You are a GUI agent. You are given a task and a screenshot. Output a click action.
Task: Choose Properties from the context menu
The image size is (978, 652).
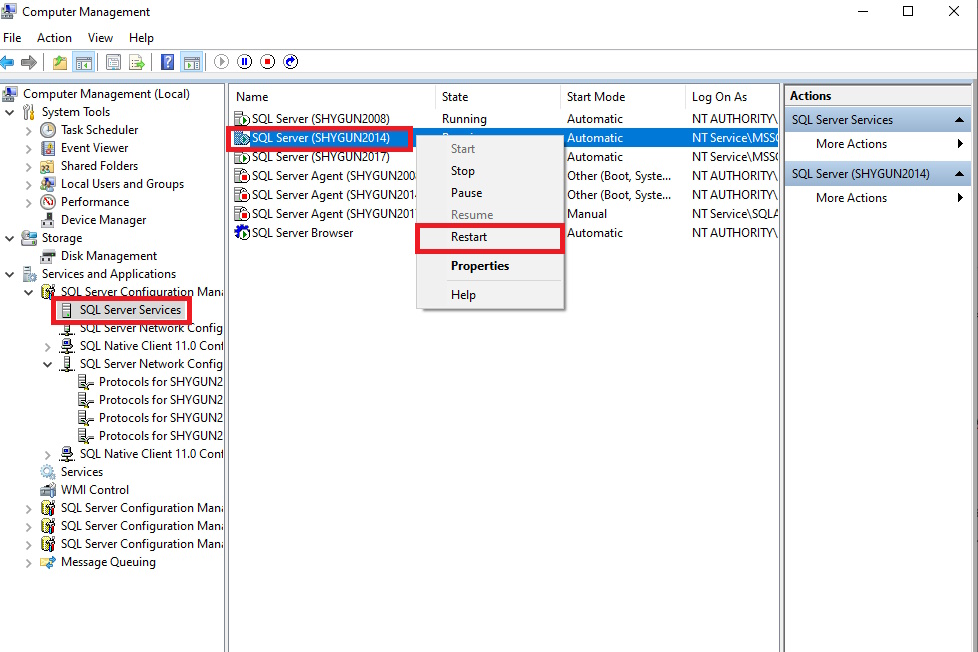(490, 266)
